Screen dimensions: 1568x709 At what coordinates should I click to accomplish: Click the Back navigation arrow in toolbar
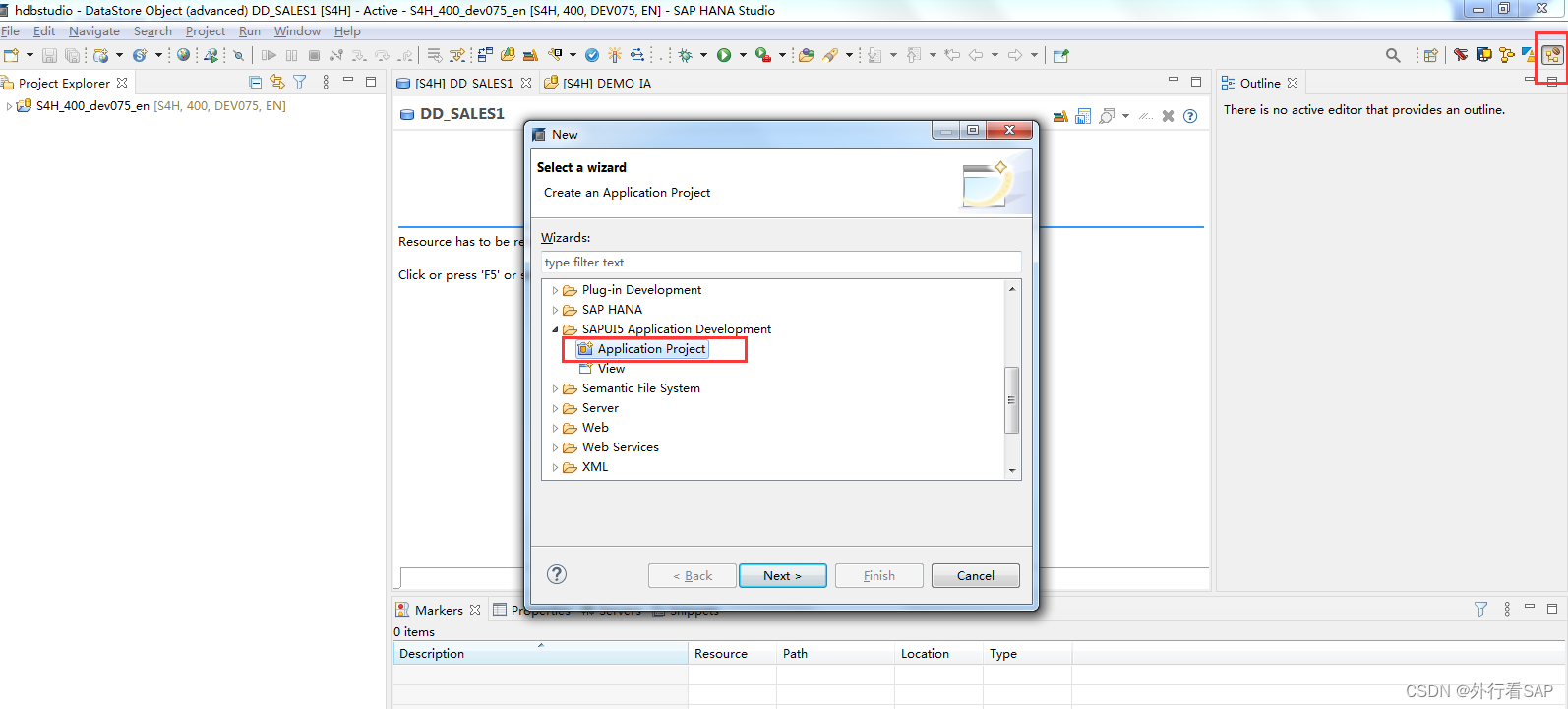[x=976, y=55]
